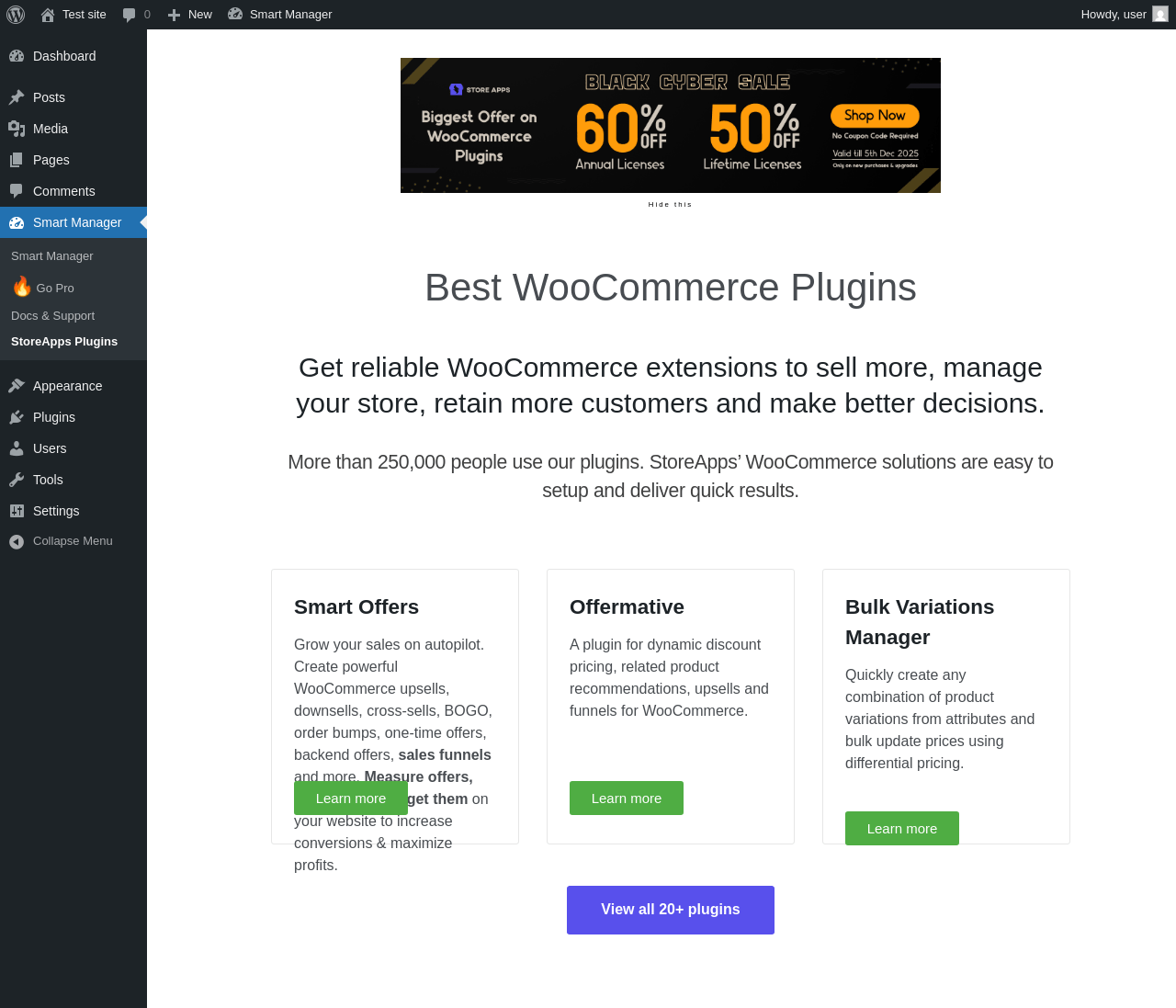The height and width of the screenshot is (1008, 1176).
Task: Open the Appearance menu
Action: click(73, 386)
